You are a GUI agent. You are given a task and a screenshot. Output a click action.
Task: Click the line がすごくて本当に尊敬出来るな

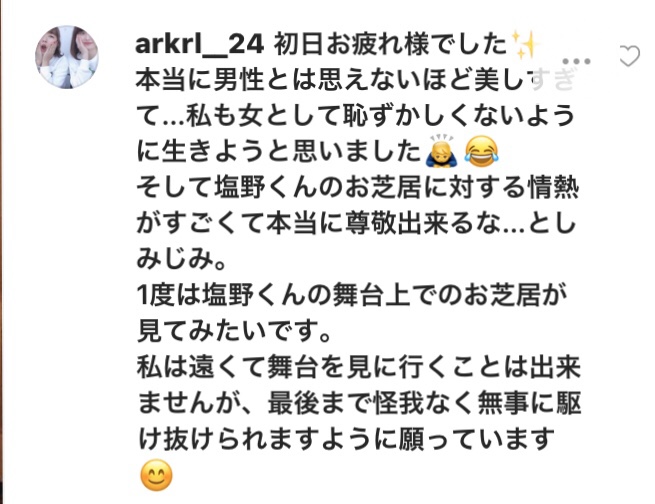pyautogui.click(x=356, y=224)
